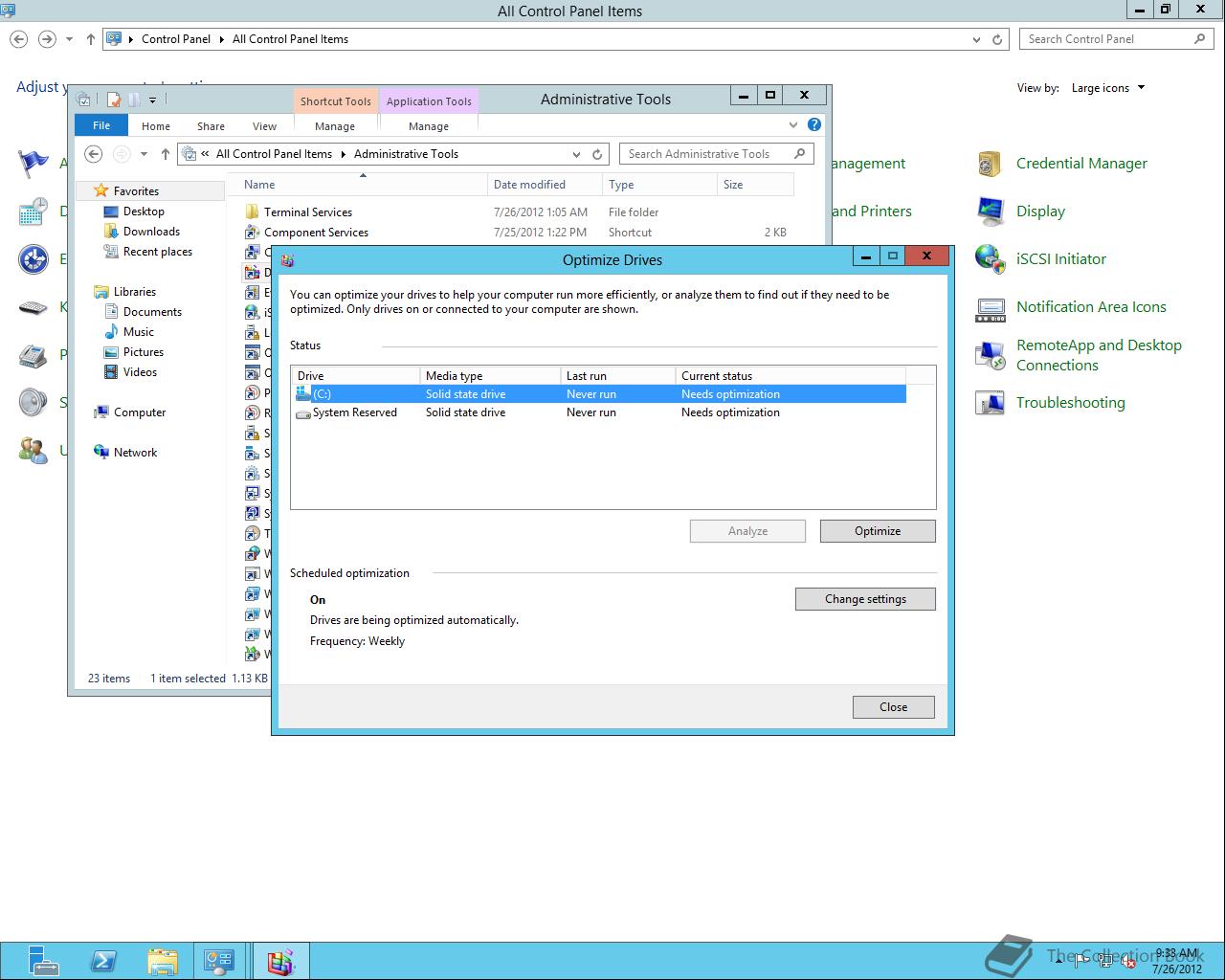The image size is (1225, 980).
Task: Expand the ribbon in Administrative Tools
Action: (793, 124)
